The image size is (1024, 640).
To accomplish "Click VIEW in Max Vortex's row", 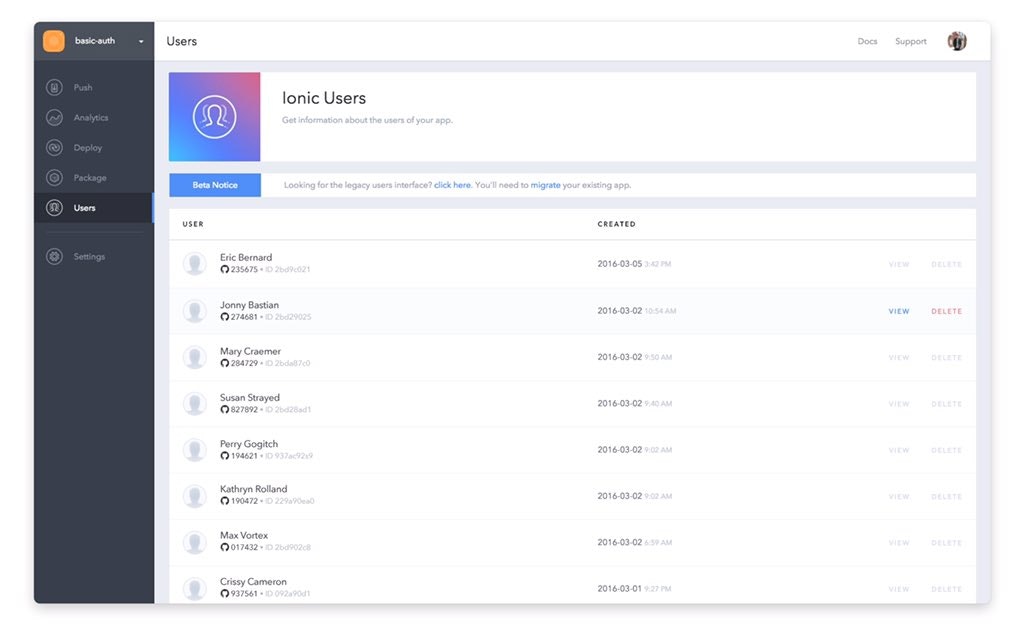I will point(899,543).
